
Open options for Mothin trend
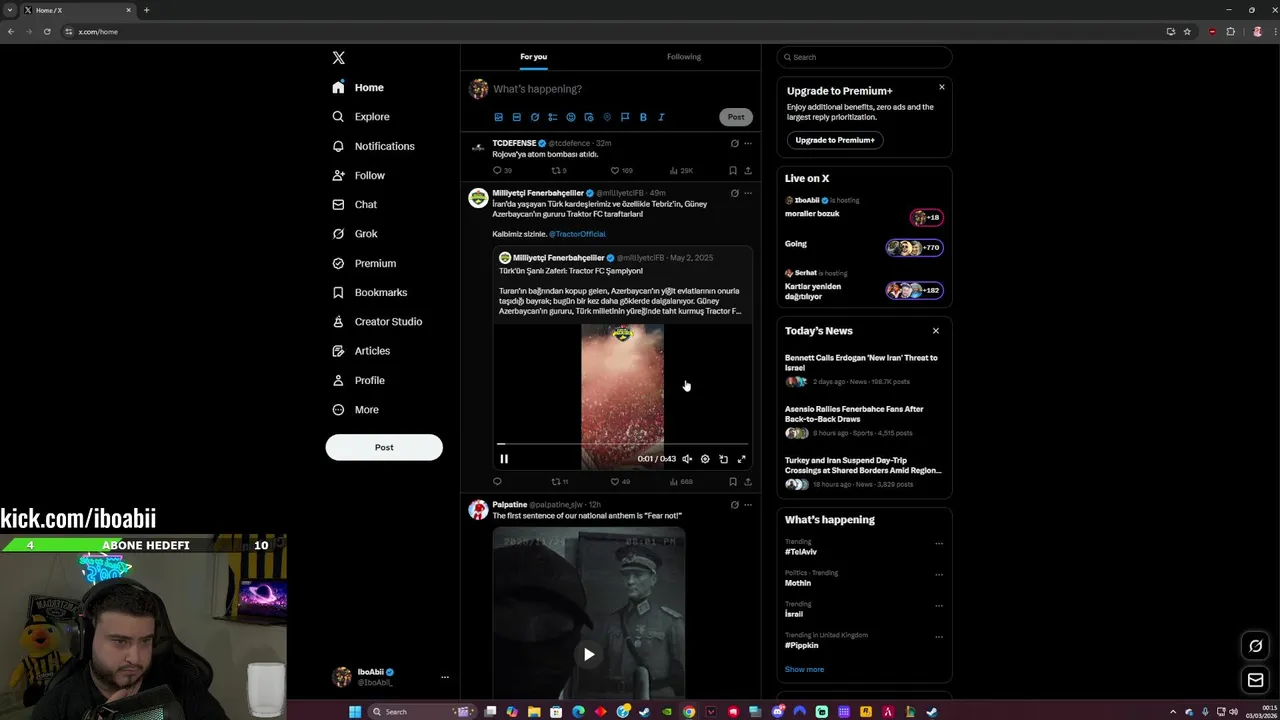(939, 575)
